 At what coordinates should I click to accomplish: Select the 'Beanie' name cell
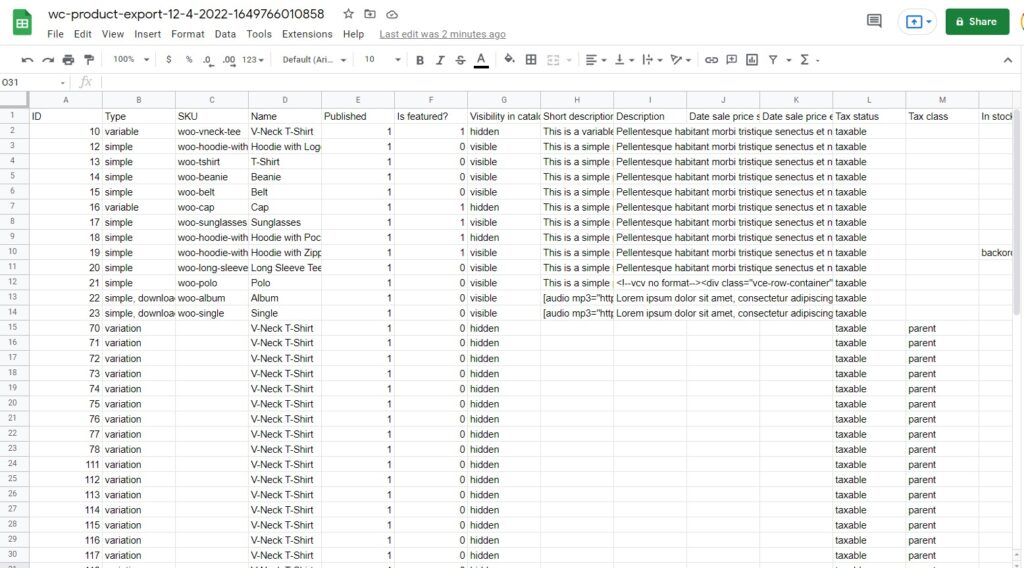(285, 177)
